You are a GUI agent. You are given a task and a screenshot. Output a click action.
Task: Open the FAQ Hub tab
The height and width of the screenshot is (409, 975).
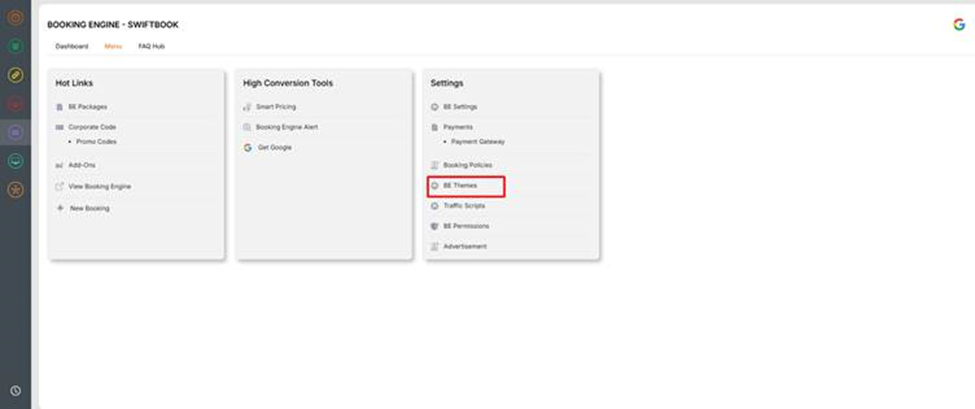point(151,46)
